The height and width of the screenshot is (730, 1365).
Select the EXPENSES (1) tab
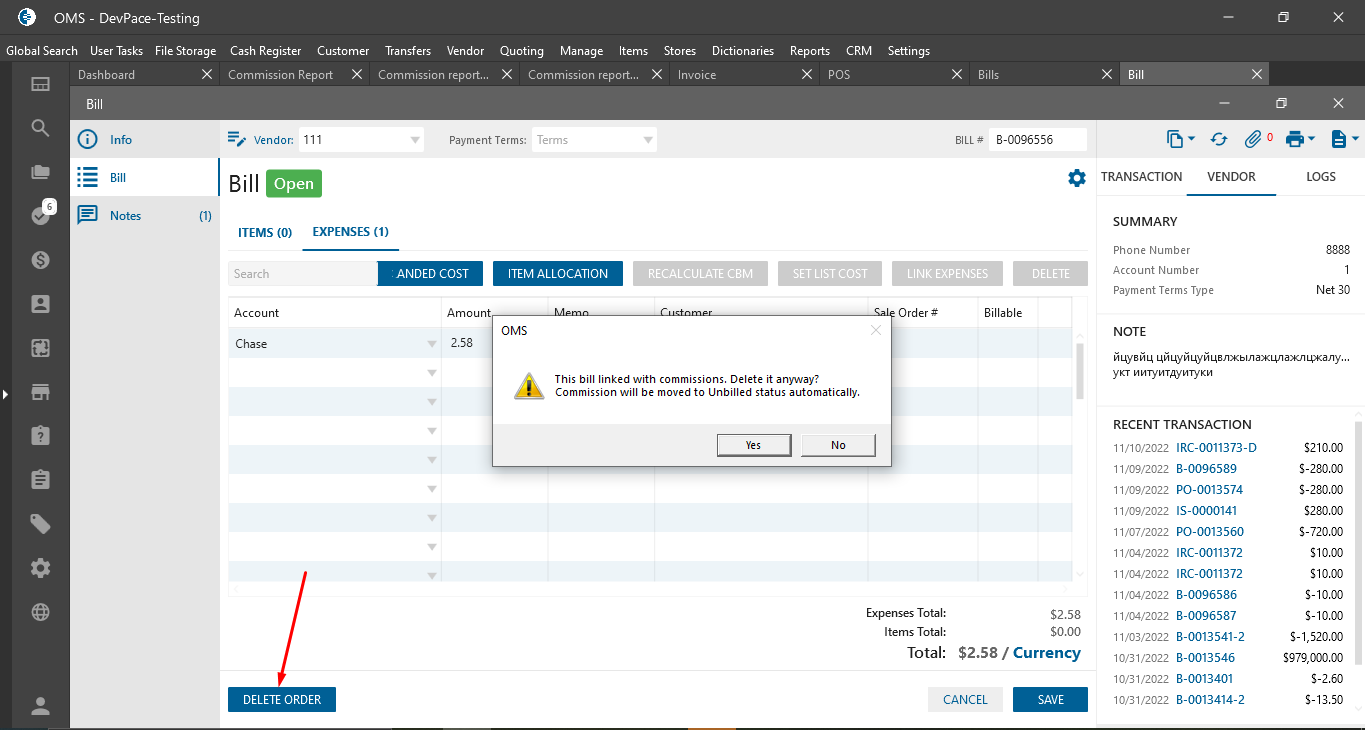coord(350,232)
